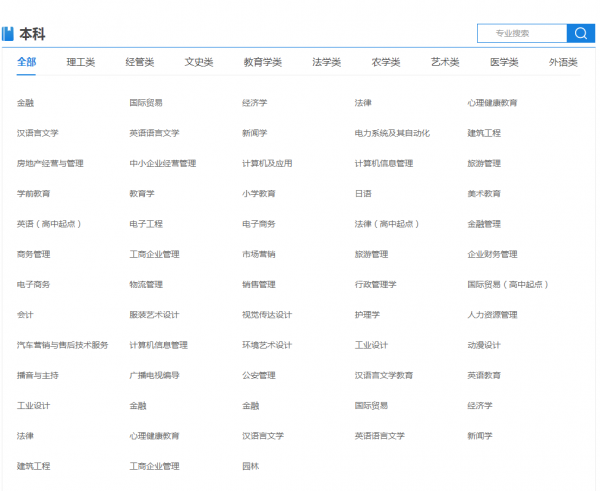Choose the 物流管理 major
The width and height of the screenshot is (600, 491).
pyautogui.click(x=146, y=284)
